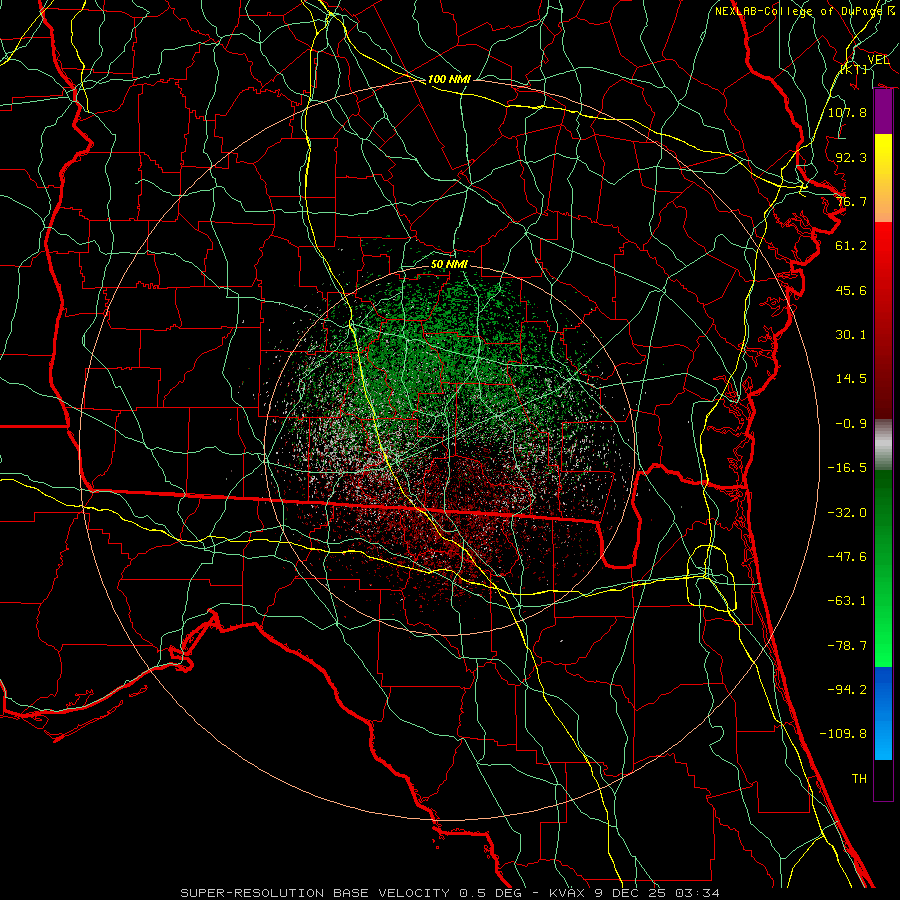Select the 30.1 legend value

(x=851, y=335)
